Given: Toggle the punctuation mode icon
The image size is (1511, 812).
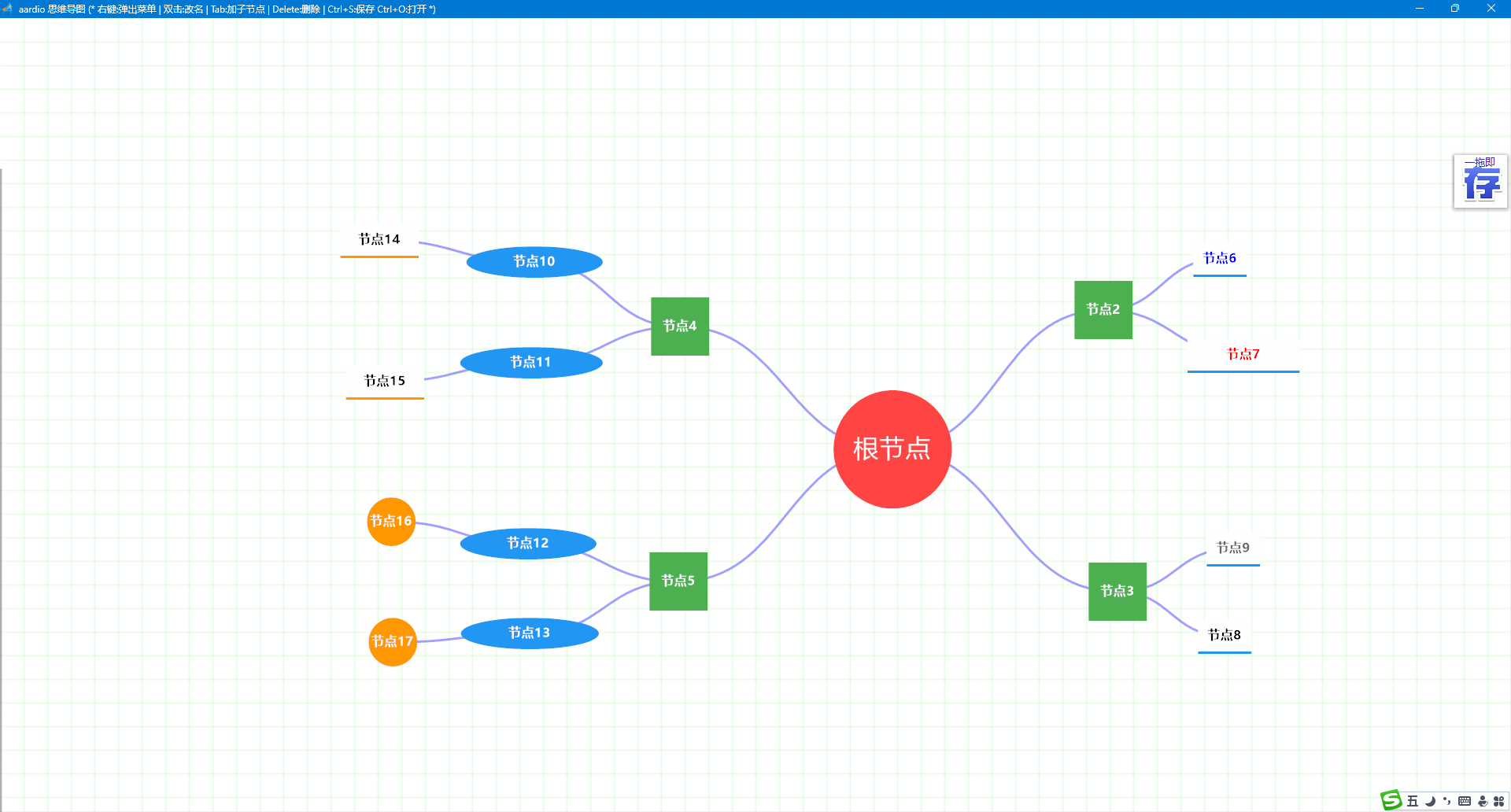Looking at the screenshot, I should pos(1446,801).
